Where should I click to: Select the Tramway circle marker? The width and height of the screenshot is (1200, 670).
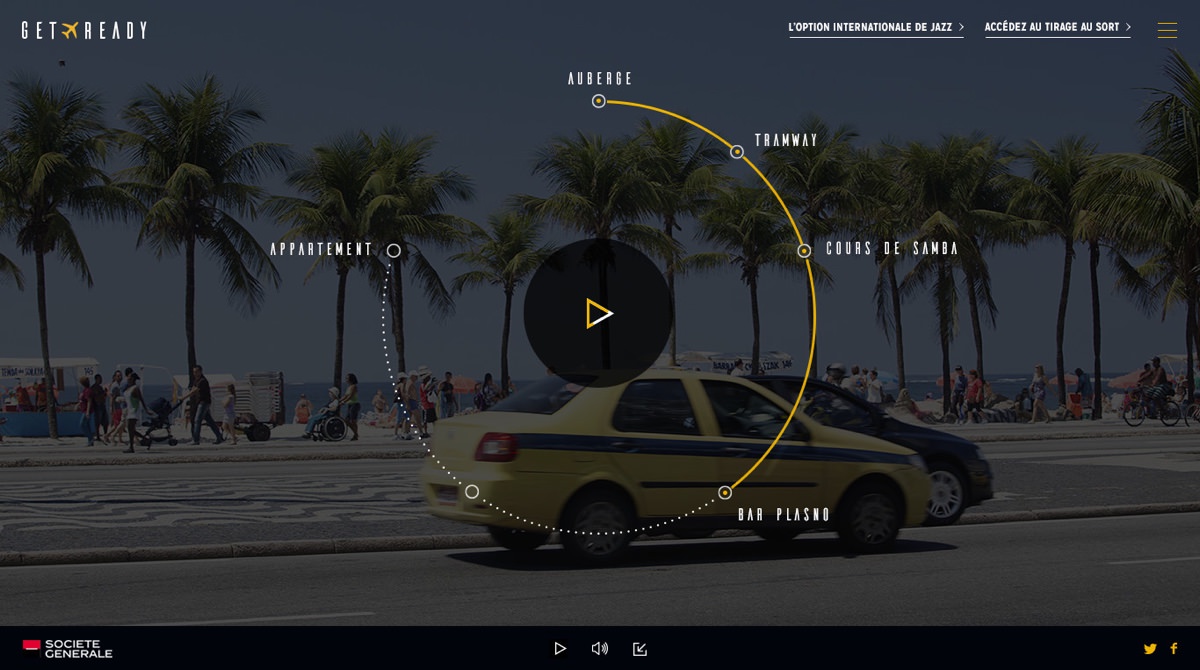[x=737, y=152]
